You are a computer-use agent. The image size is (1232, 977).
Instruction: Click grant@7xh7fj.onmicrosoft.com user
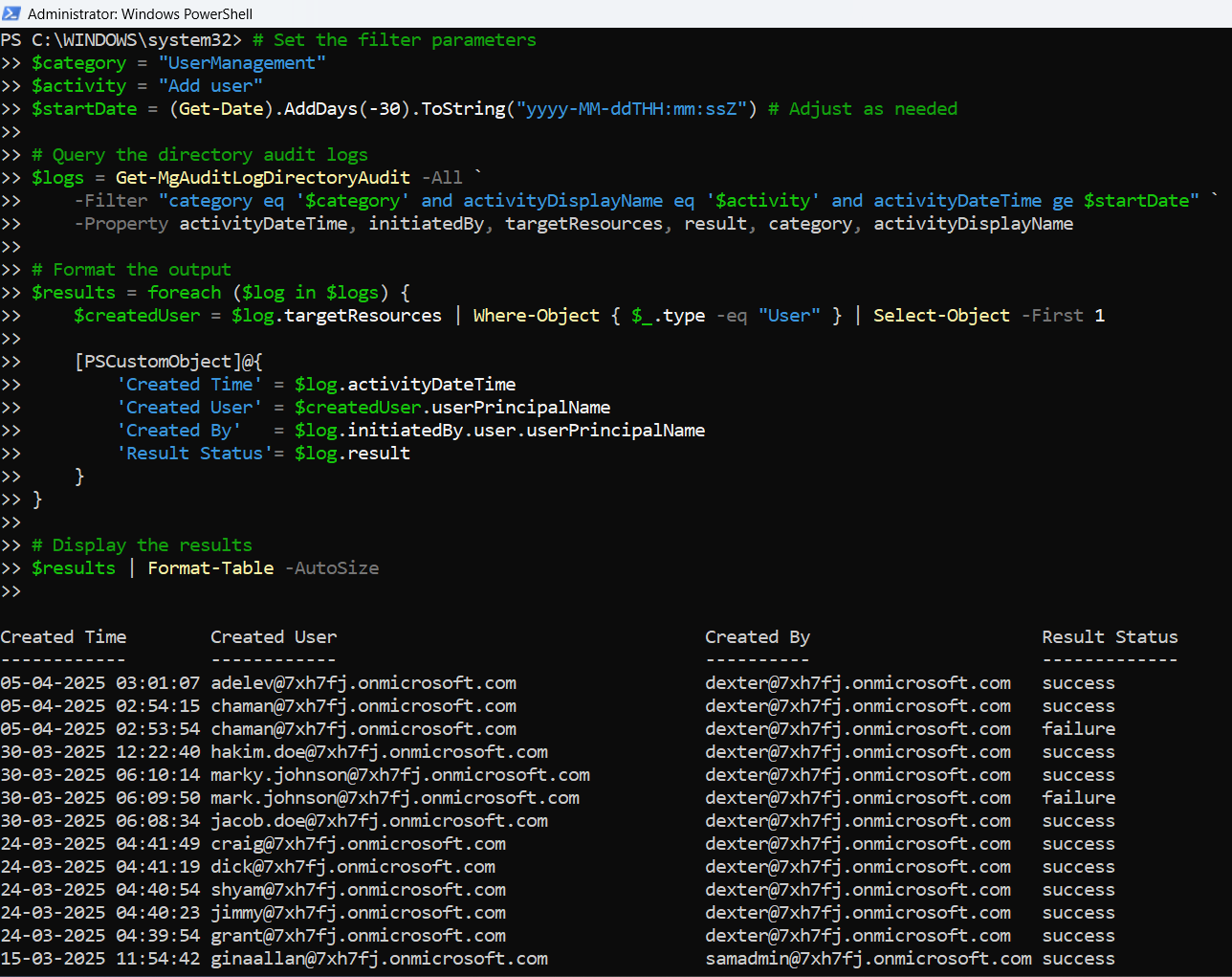(359, 936)
